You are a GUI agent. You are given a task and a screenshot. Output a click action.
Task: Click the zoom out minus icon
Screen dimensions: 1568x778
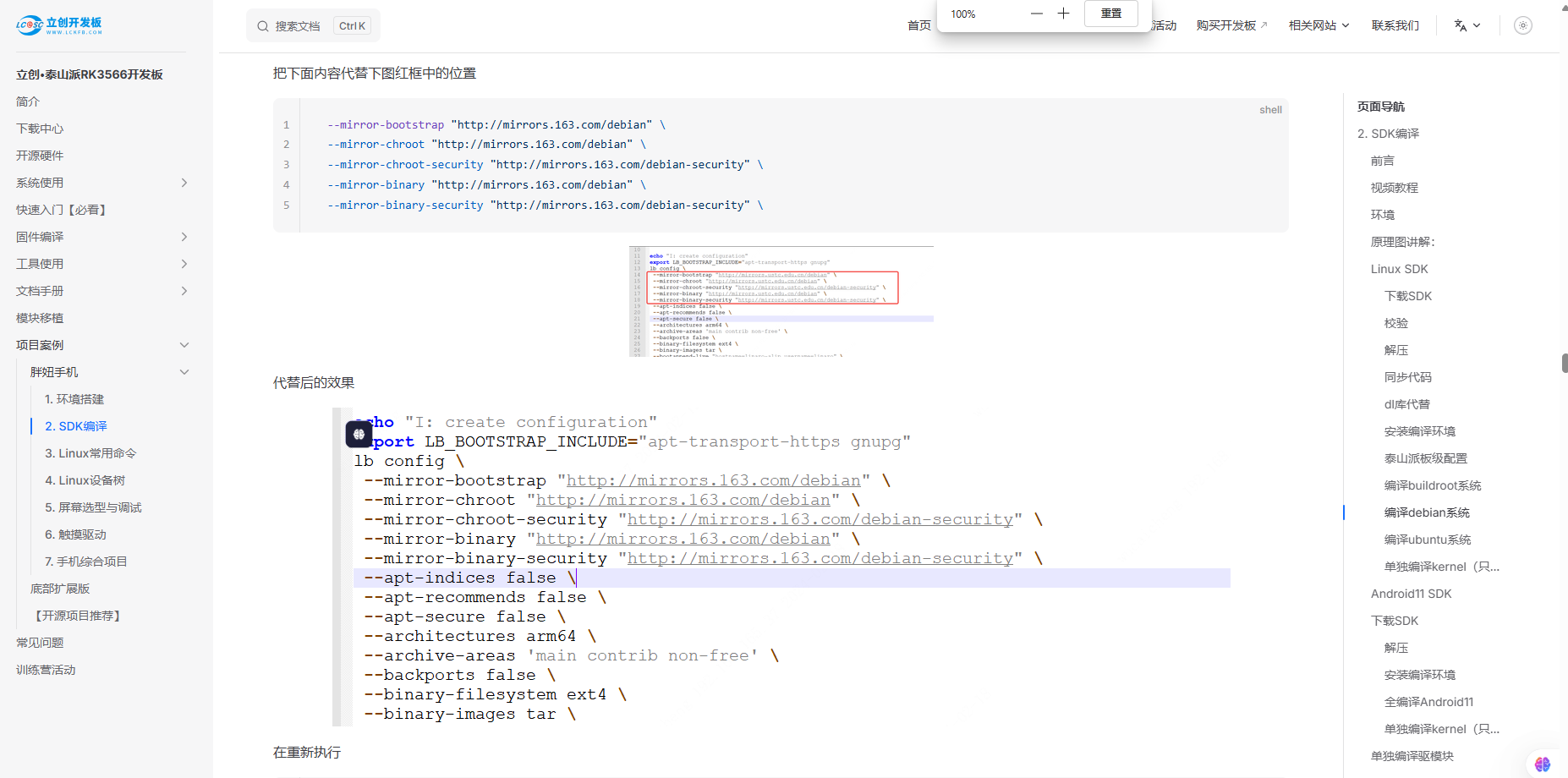[1037, 14]
